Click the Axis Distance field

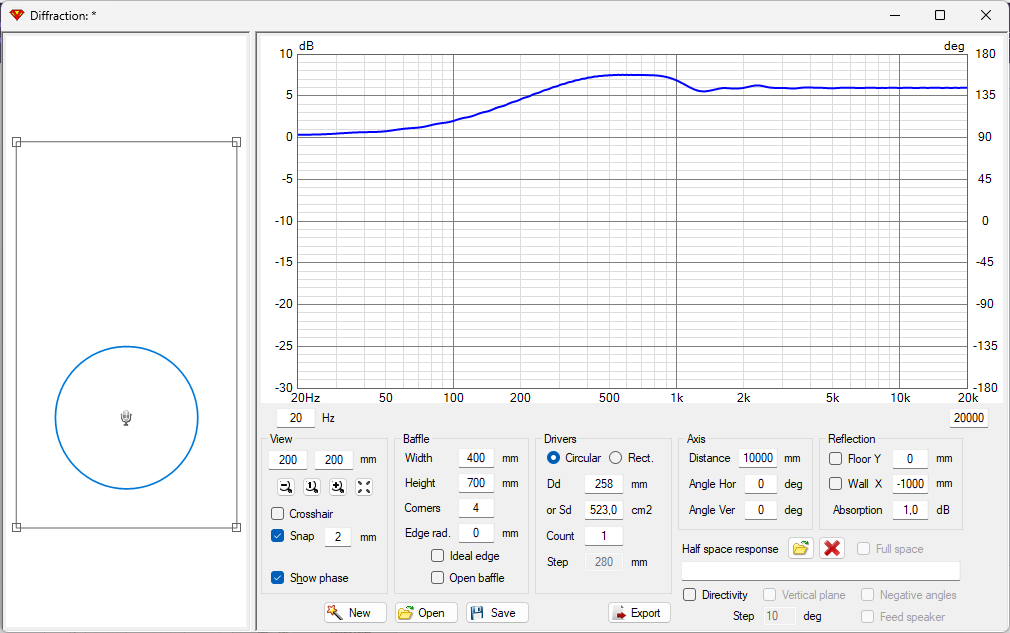(x=758, y=458)
